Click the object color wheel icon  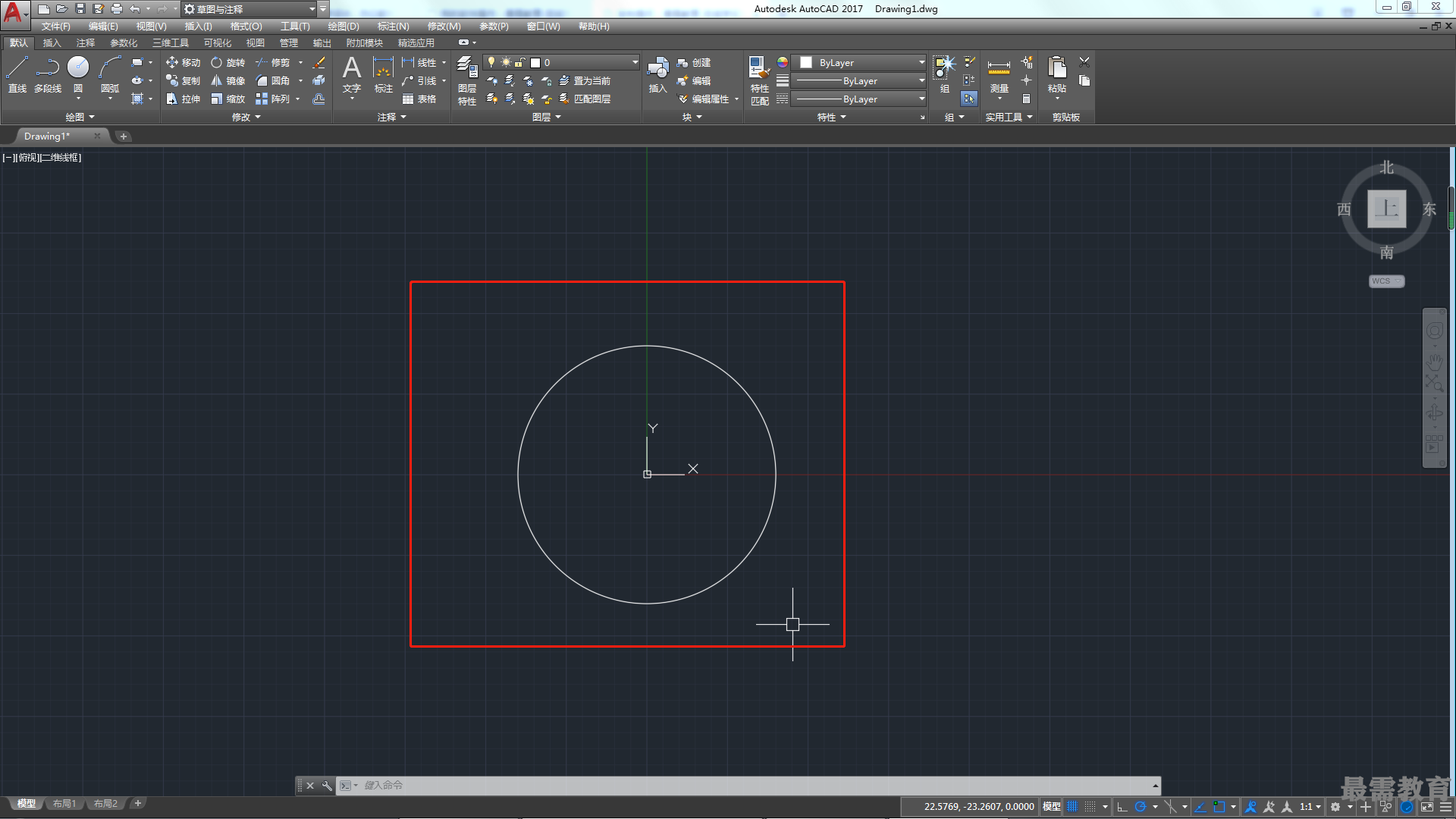click(783, 63)
